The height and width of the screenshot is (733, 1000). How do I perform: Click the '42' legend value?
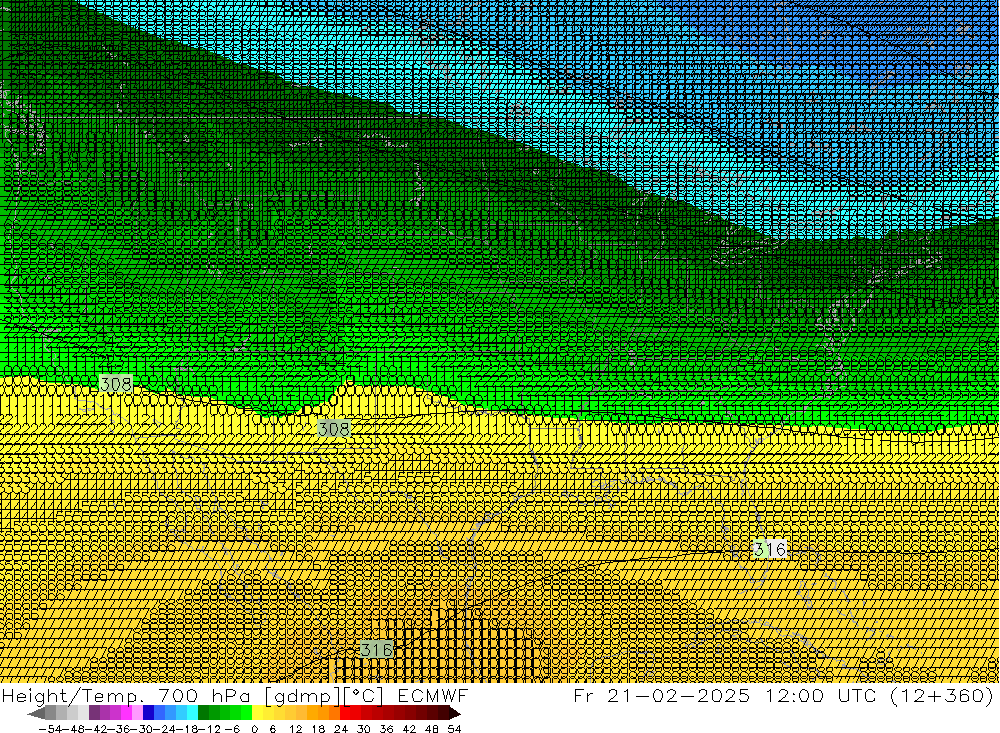point(409,729)
